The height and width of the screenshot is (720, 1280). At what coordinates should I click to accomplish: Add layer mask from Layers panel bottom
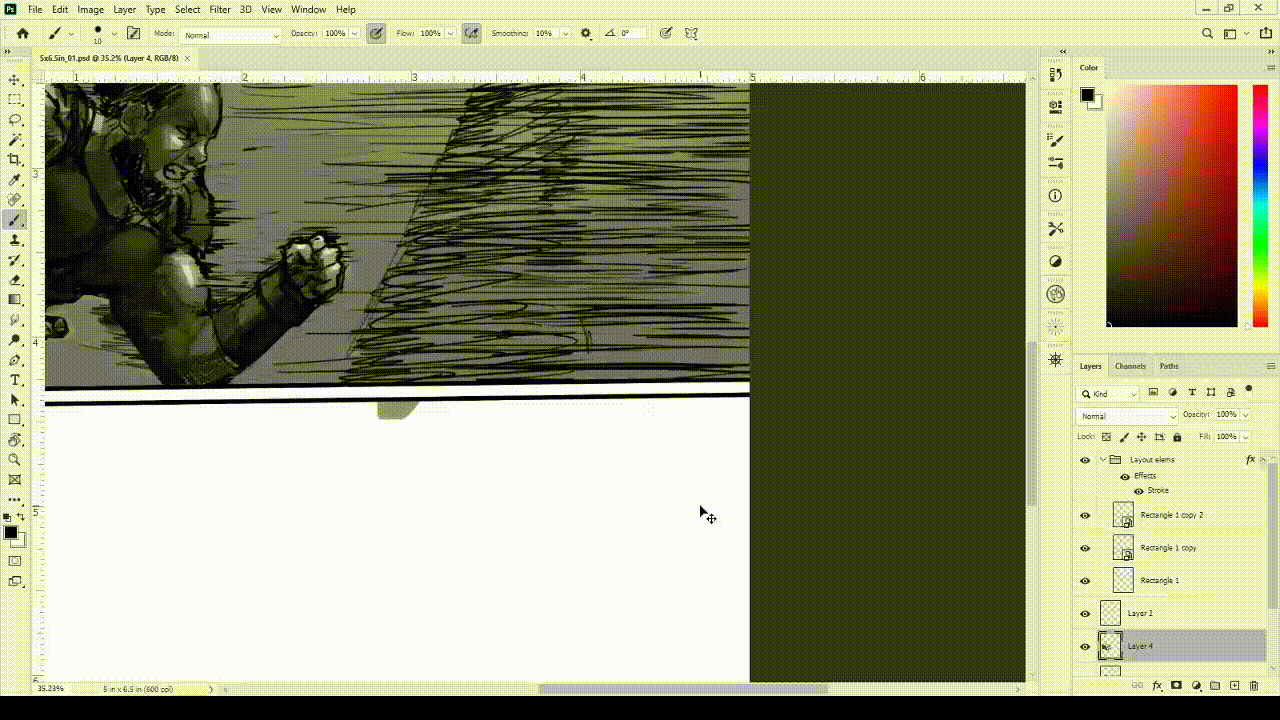tap(1177, 686)
